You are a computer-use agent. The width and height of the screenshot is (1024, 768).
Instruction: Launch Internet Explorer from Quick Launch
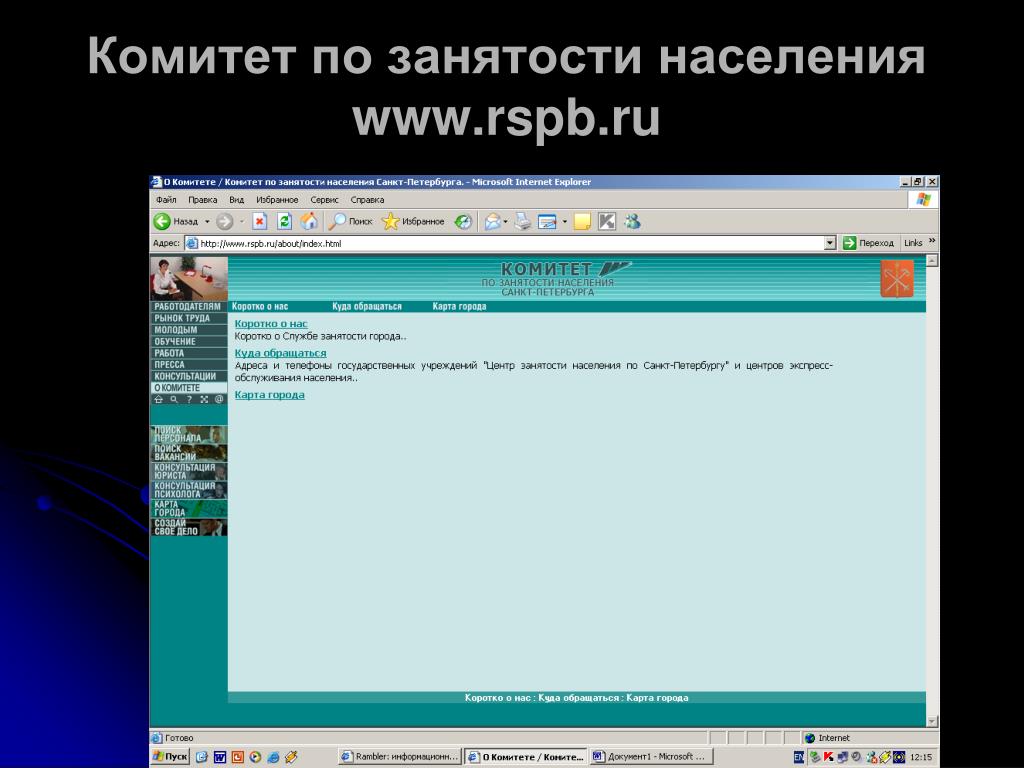click(273, 757)
